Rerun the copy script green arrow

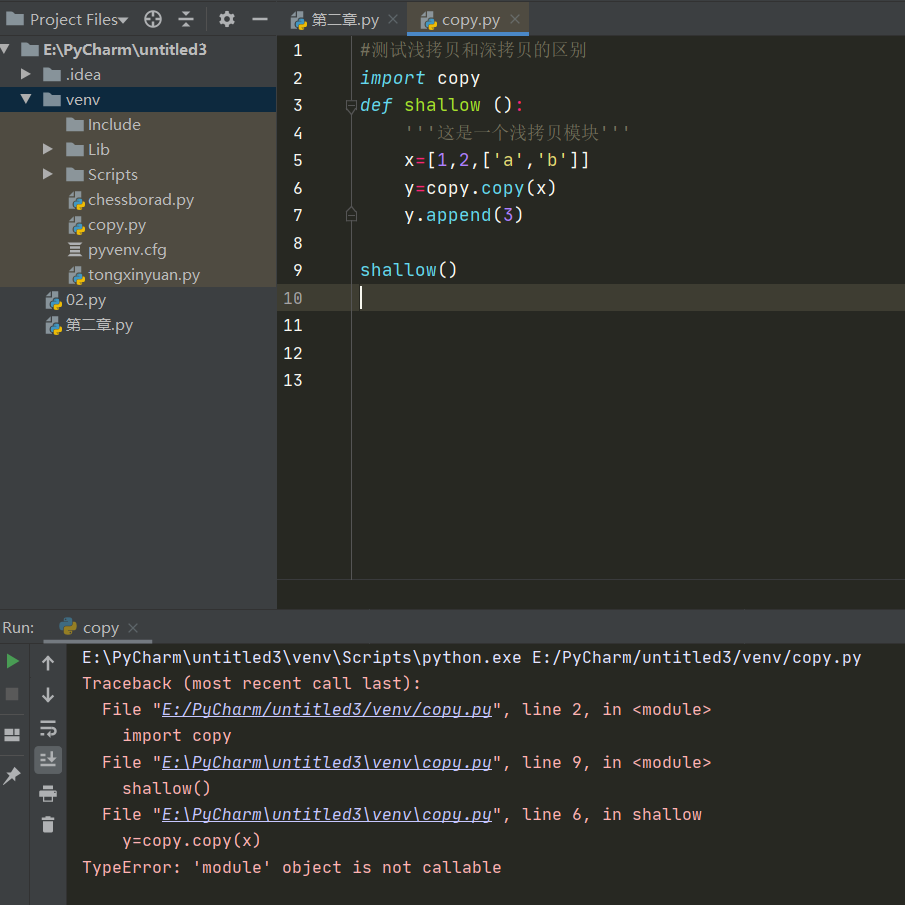tap(13, 661)
